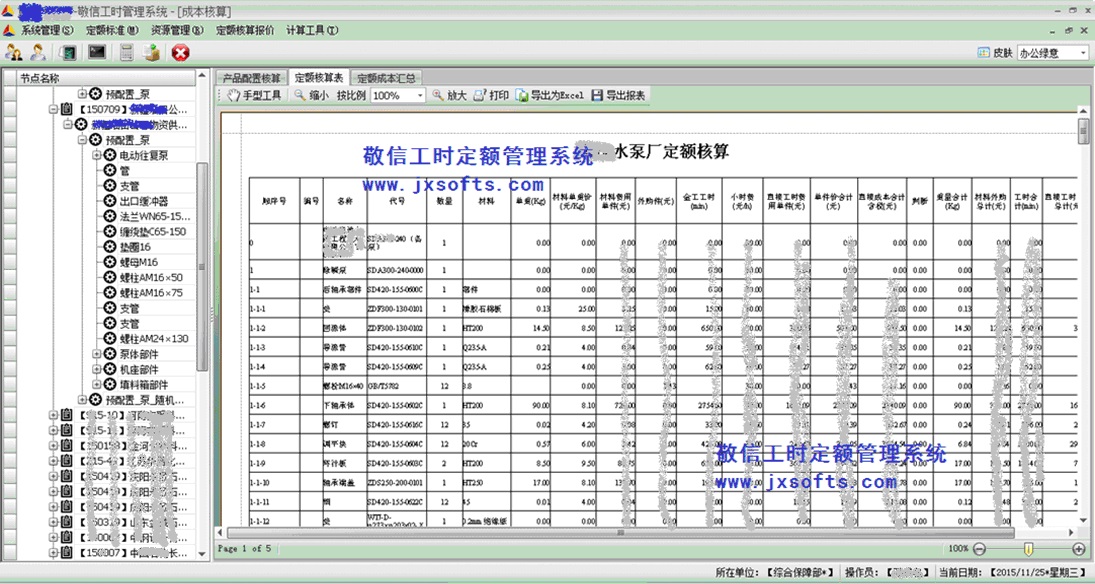Click the gear icon beside 缠绕垫C65-150
The width and height of the screenshot is (1095, 584).
[x=110, y=231]
